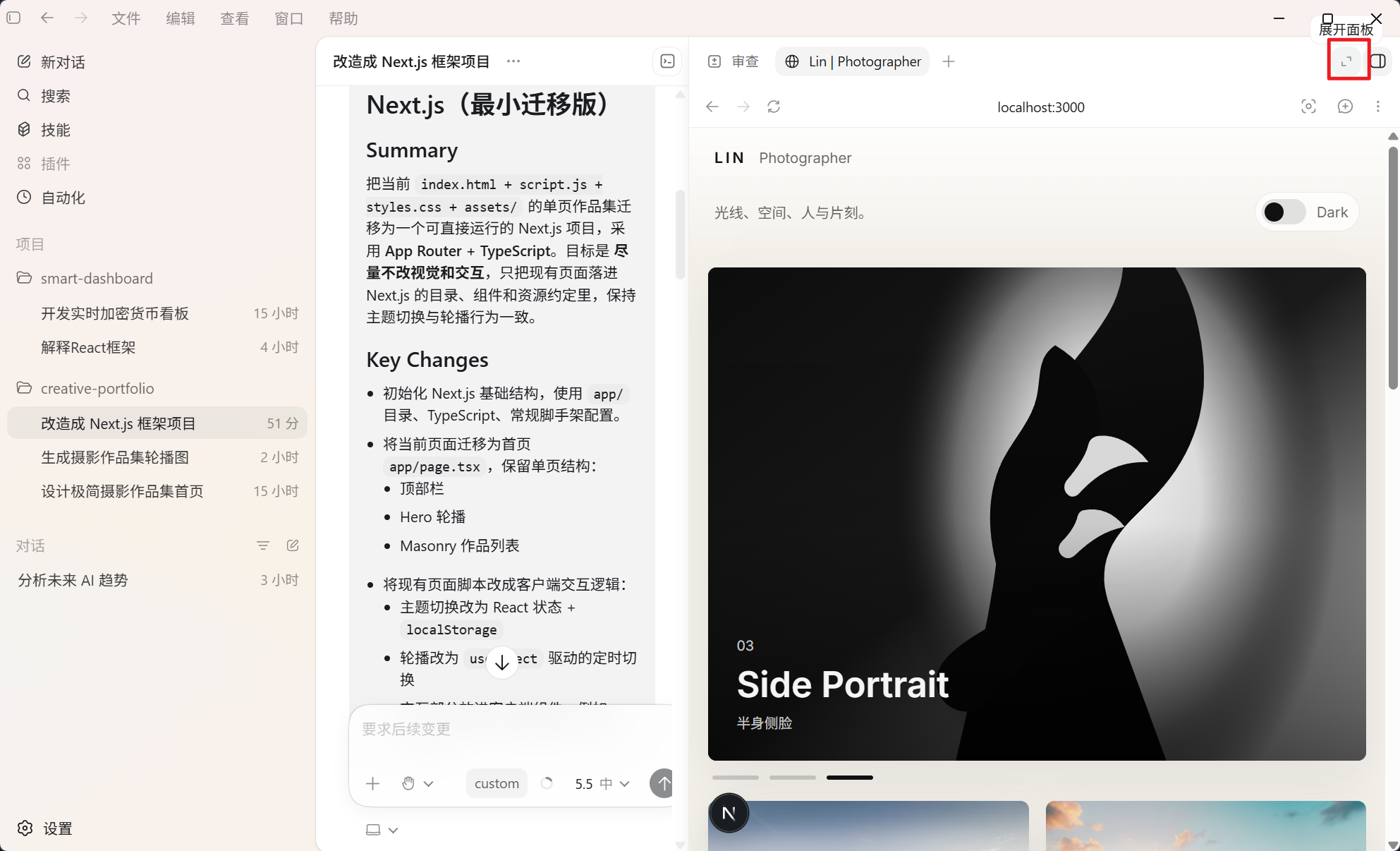Go back with the title bar arrow

[x=47, y=18]
